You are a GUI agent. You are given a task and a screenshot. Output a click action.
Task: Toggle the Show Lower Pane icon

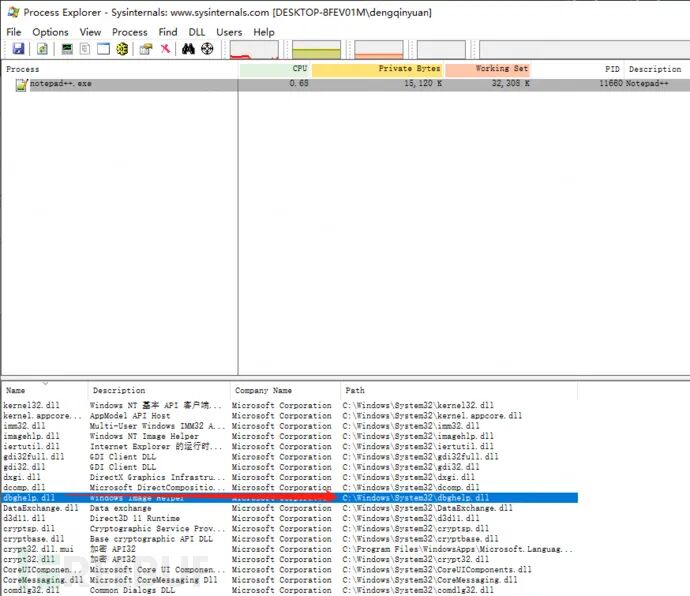coord(103,49)
